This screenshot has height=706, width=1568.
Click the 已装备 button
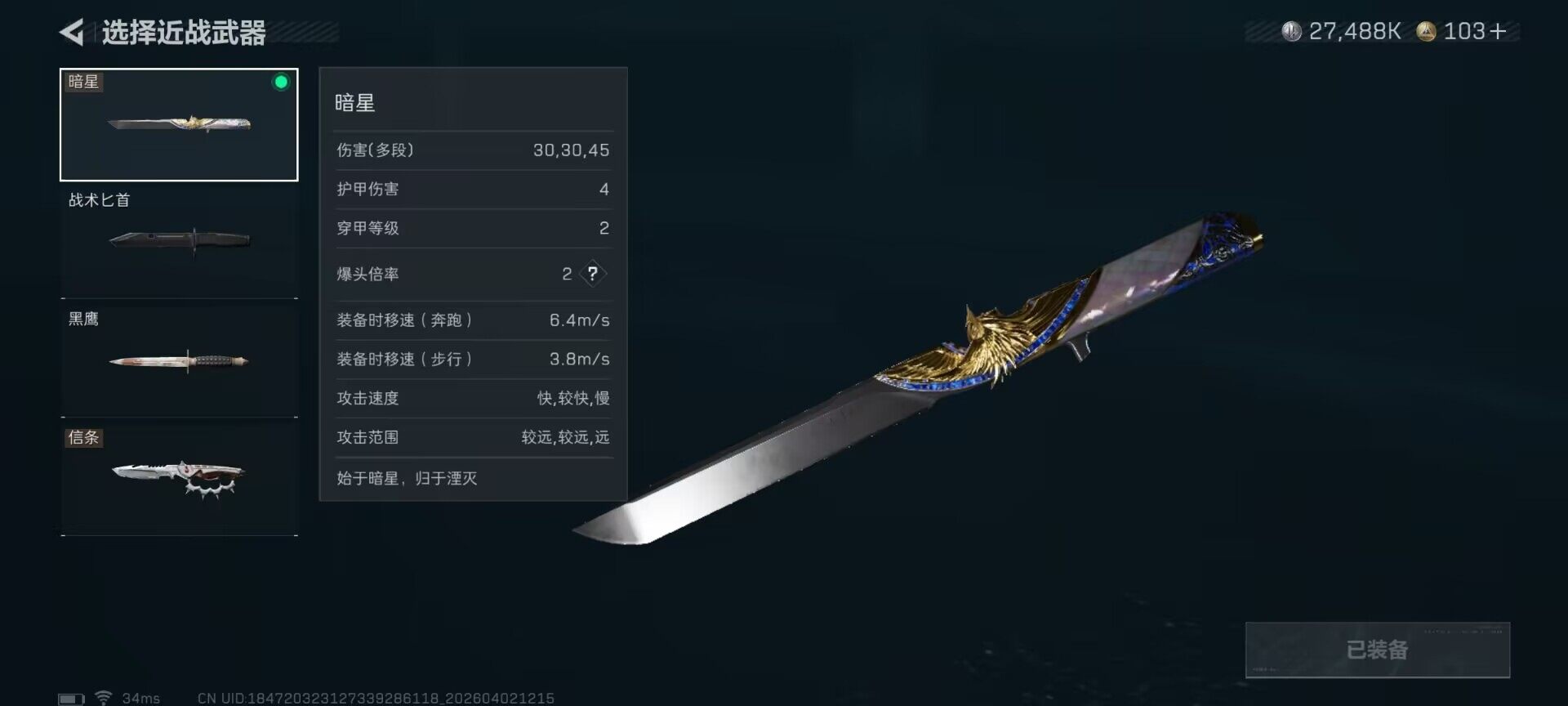coord(1378,650)
